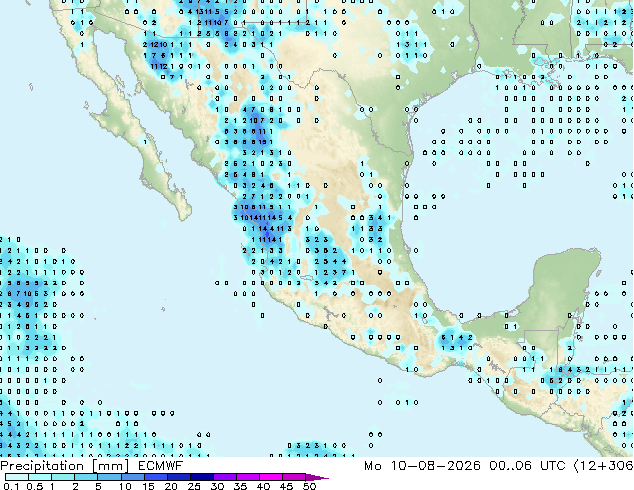
Task: Click the legend value label '35'
Action: [240, 486]
